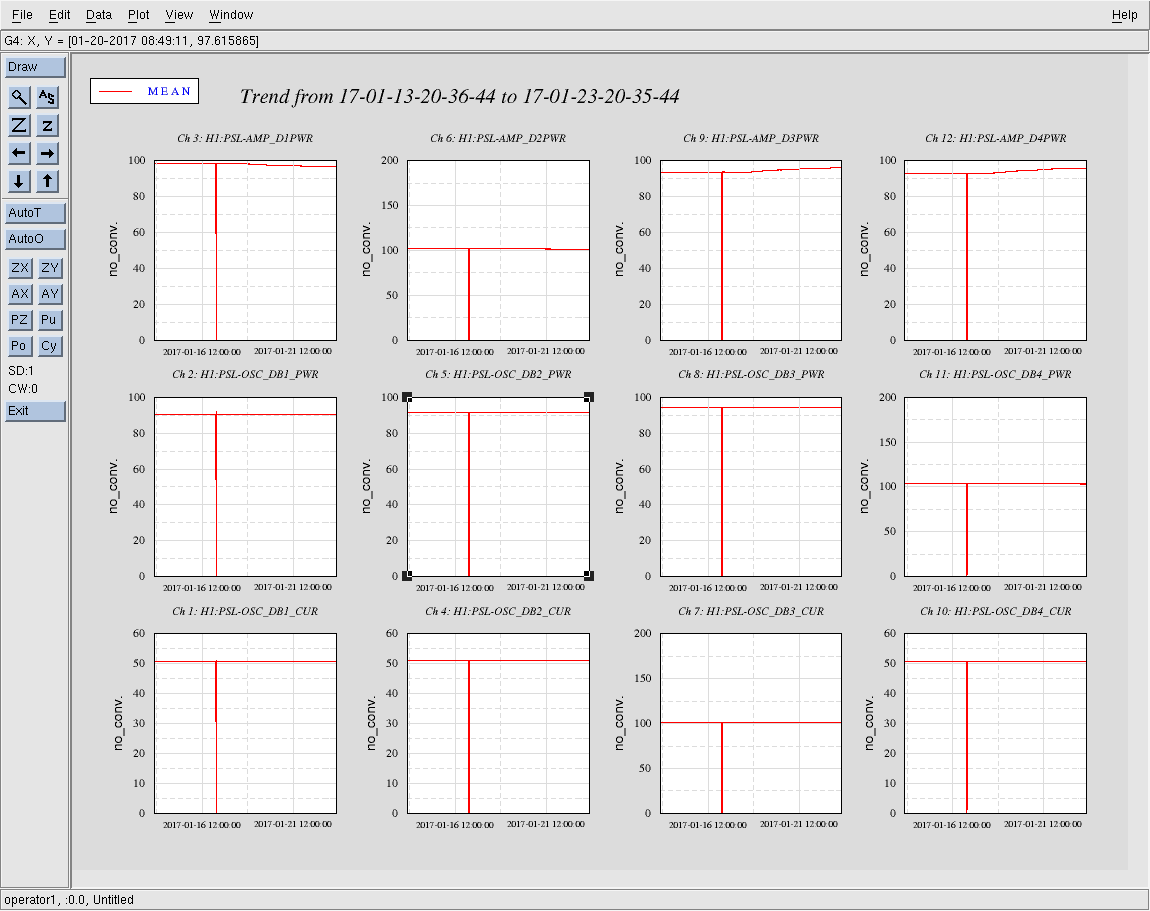Select the AS autoscale tool icon
Image resolution: width=1150 pixels, height=911 pixels.
coord(47,97)
